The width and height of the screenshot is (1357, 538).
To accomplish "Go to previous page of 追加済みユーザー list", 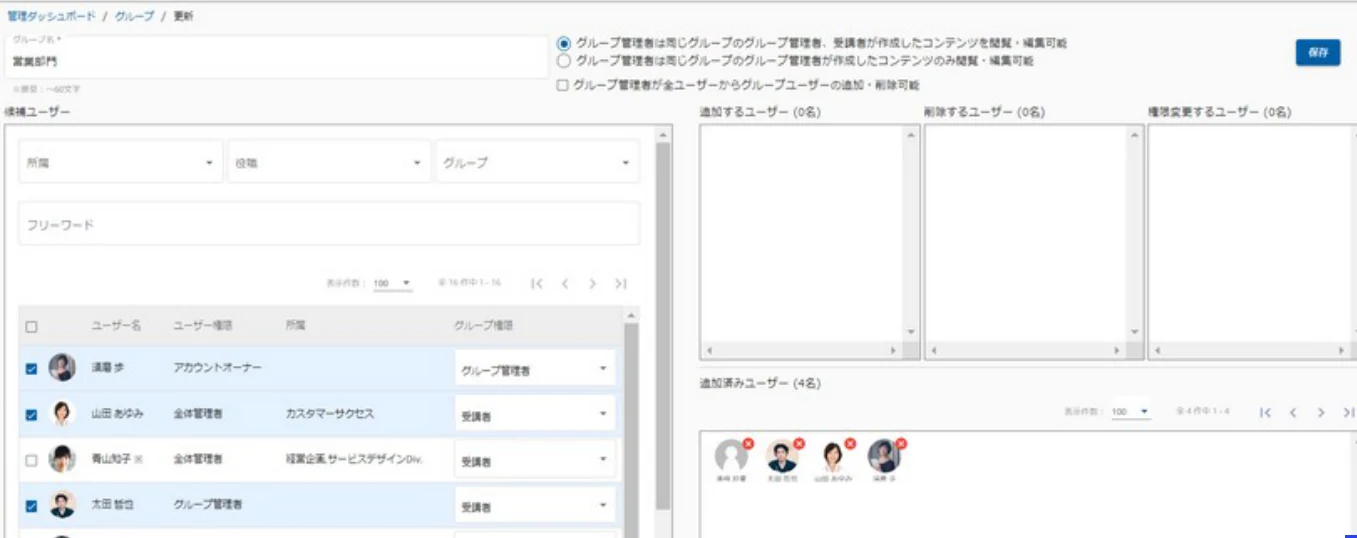I will pyautogui.click(x=1293, y=412).
